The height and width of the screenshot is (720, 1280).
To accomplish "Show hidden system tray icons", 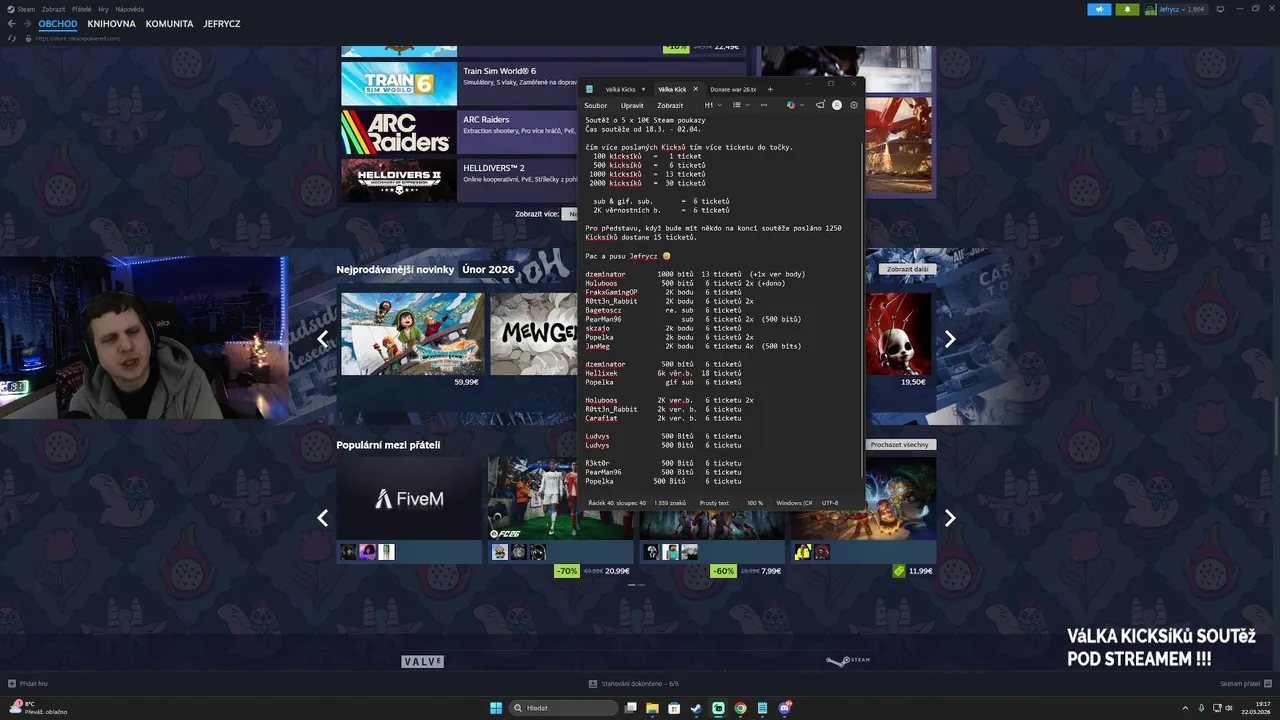I will [x=1186, y=708].
